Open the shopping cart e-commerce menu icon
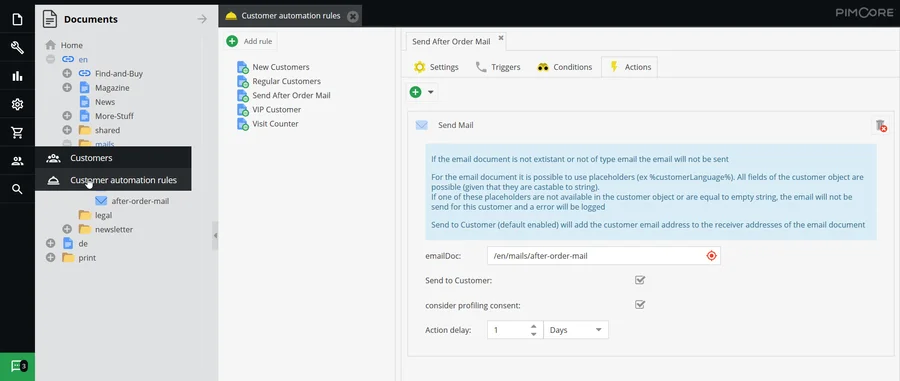900x381 pixels. pos(17,133)
